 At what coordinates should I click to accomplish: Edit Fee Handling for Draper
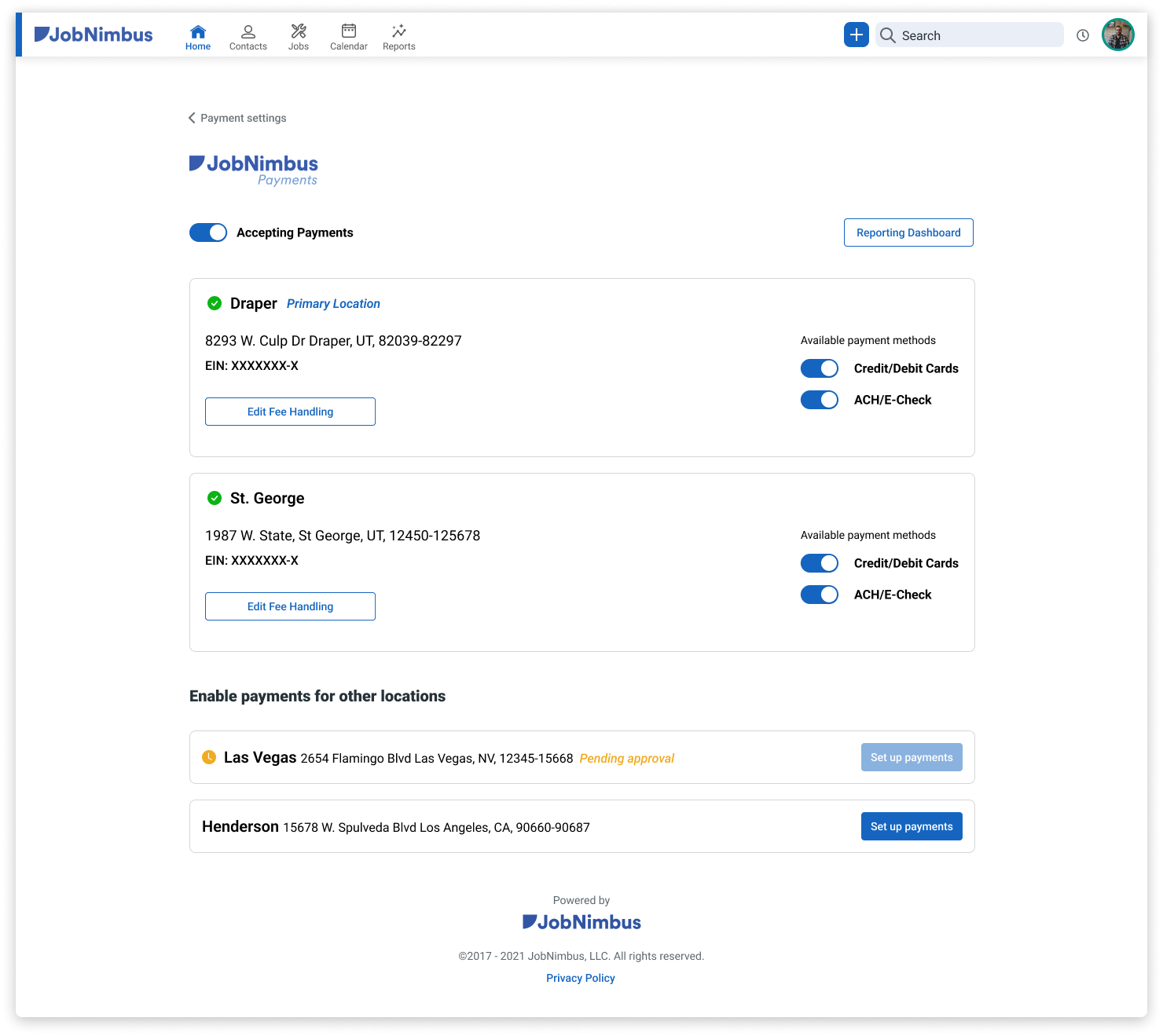[x=290, y=412]
